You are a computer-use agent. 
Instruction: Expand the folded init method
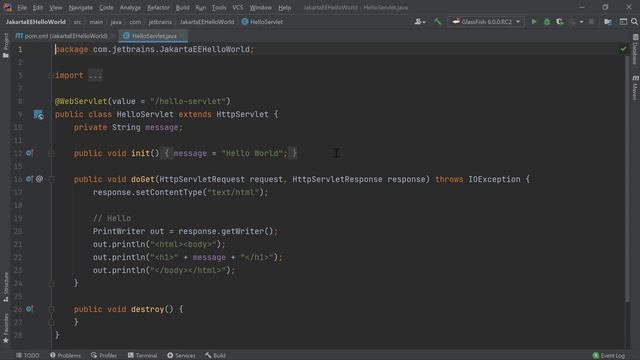pos(51,153)
